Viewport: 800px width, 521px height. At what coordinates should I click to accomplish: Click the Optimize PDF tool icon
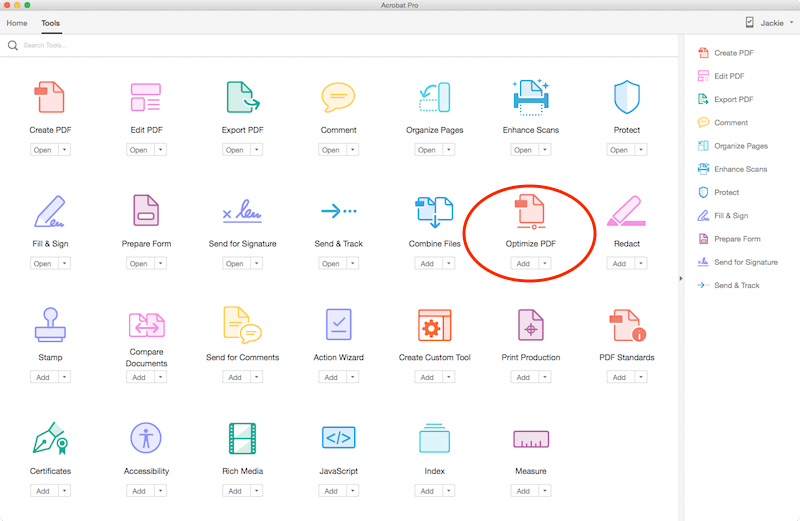click(530, 211)
